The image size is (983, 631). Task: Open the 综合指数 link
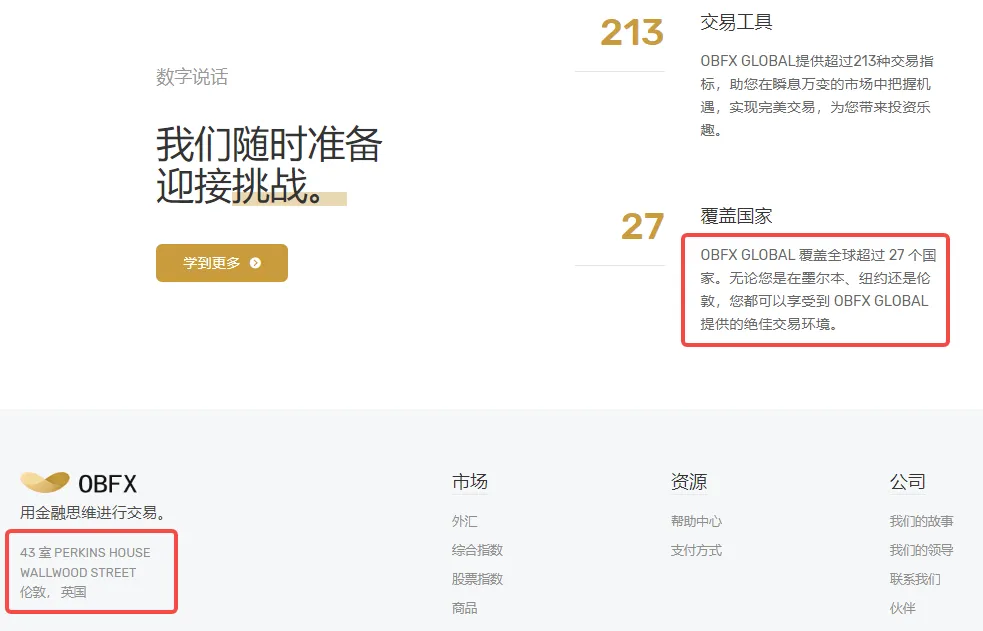[477, 550]
